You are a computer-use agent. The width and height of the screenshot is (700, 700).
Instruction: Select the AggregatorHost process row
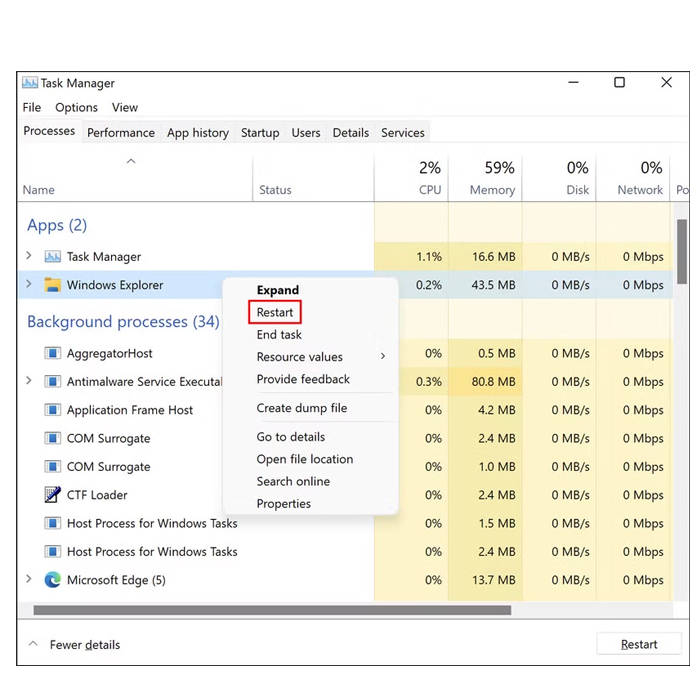109,354
